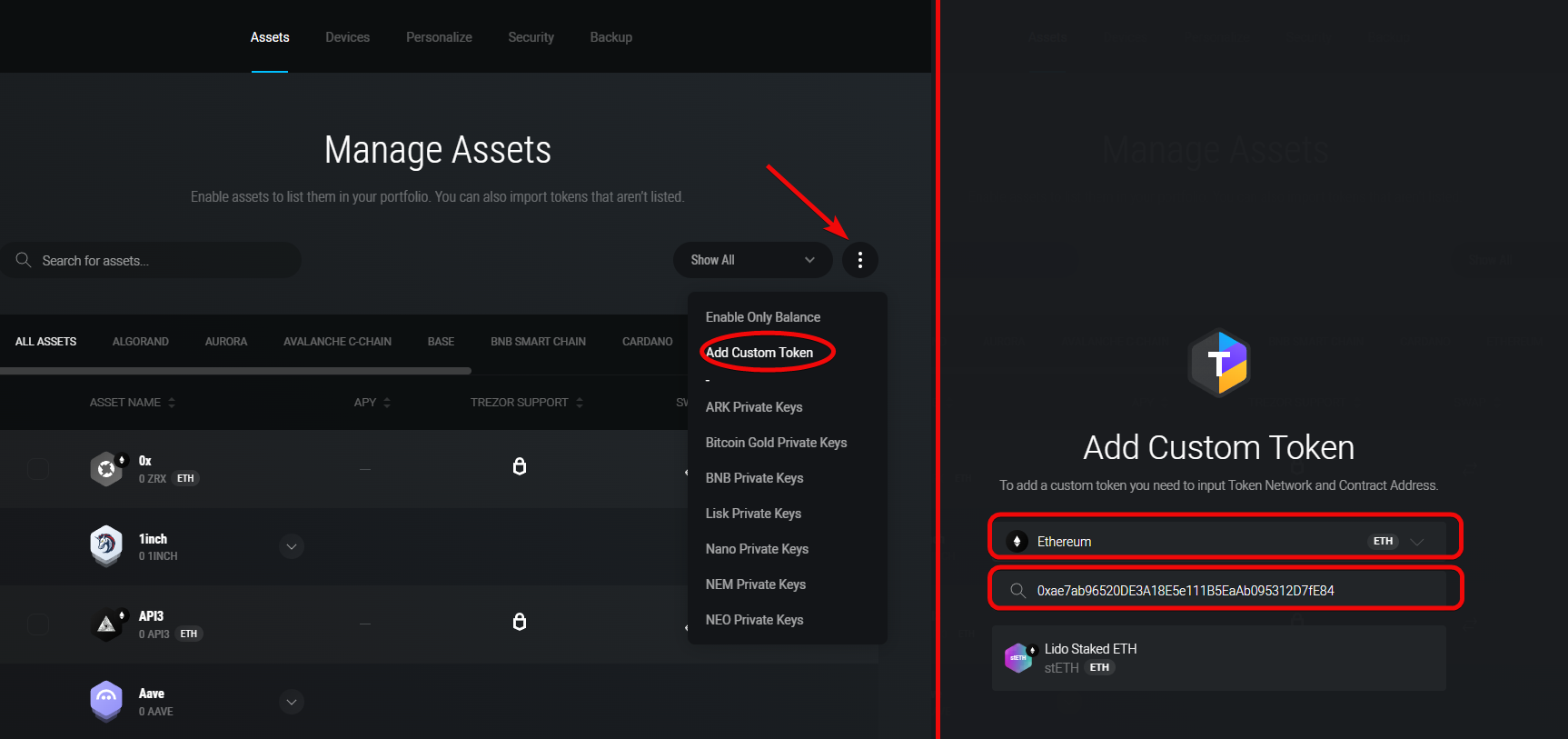The width and height of the screenshot is (1568, 739).
Task: Choose Add Custom Token menu option
Action: [x=759, y=353]
